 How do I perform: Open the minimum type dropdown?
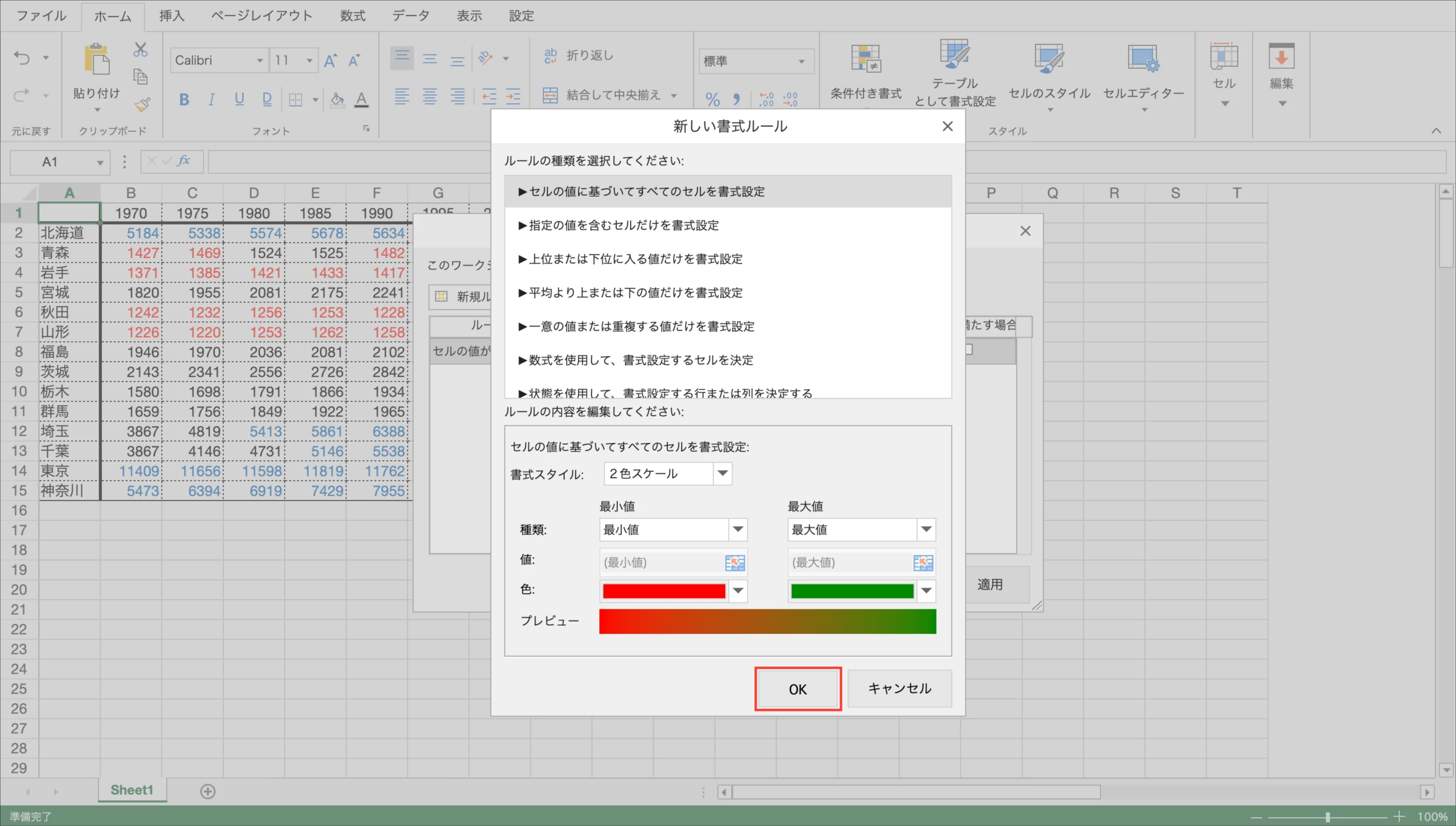click(737, 530)
